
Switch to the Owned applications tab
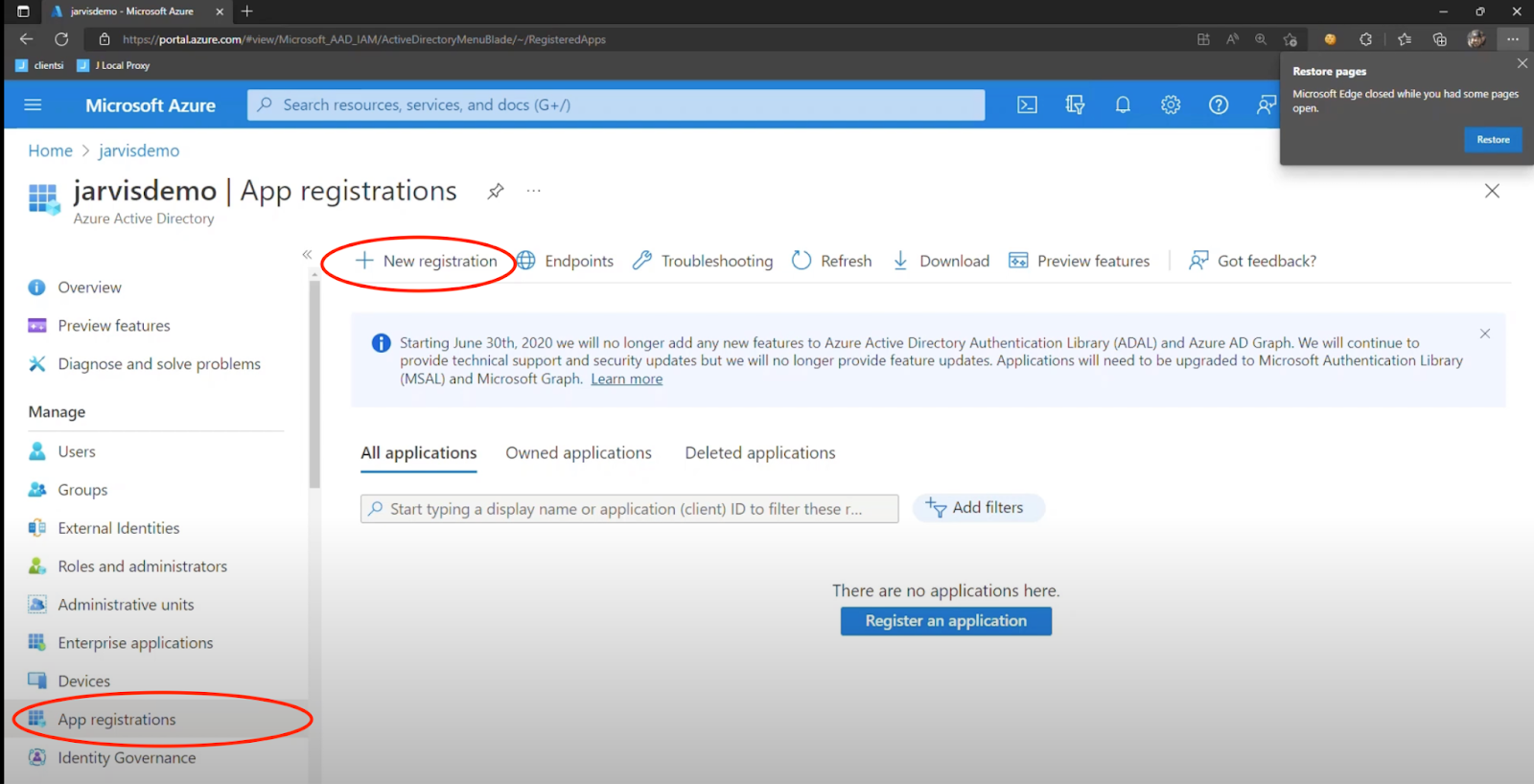[579, 453]
